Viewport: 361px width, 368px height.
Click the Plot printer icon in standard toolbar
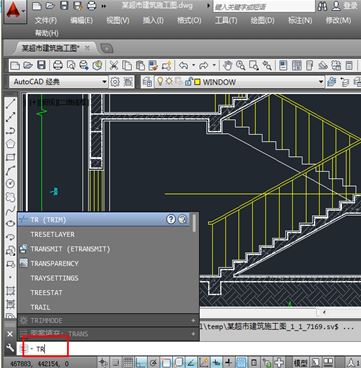pyautogui.click(x=58, y=65)
